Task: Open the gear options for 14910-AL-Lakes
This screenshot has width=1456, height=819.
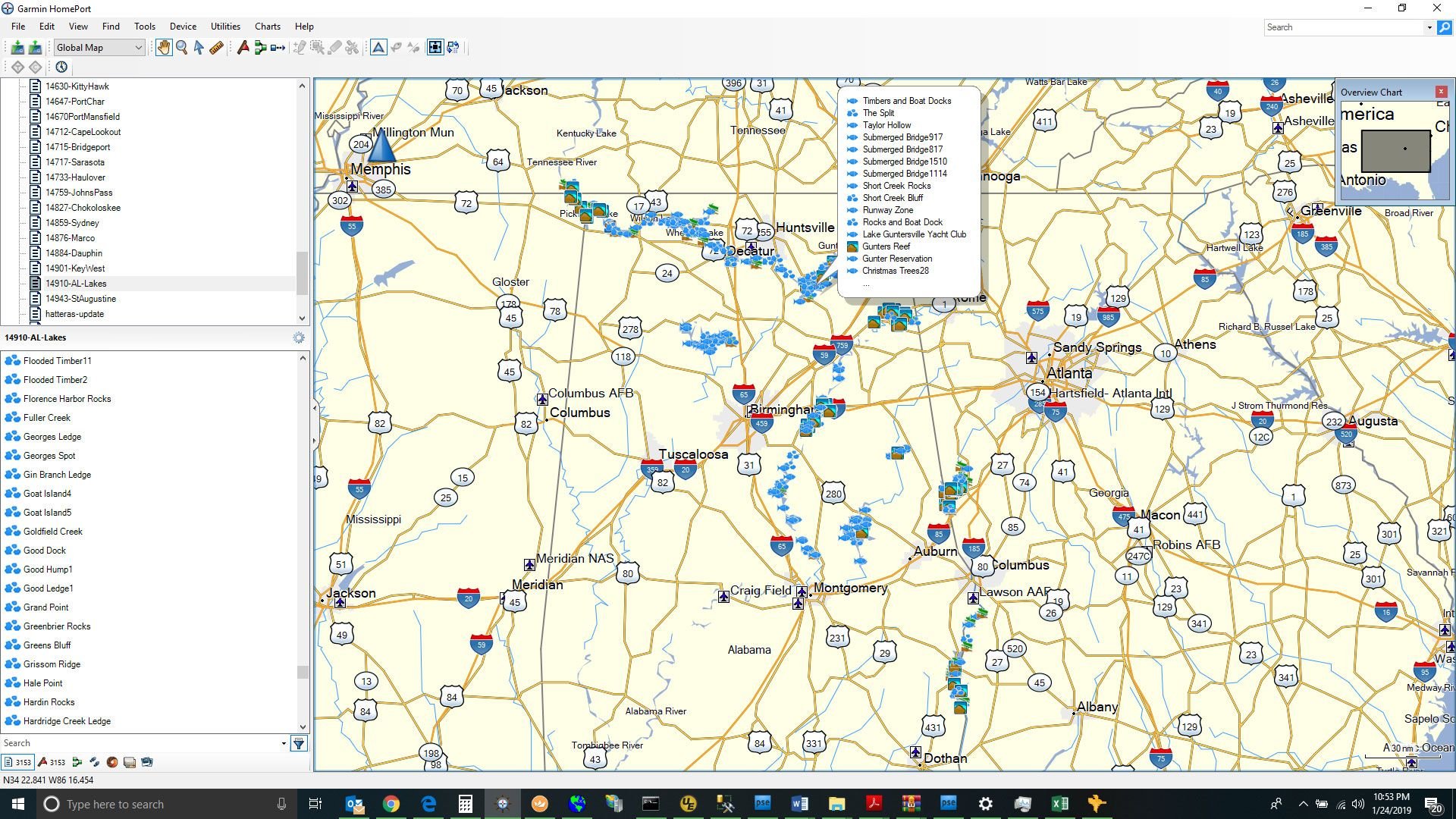Action: [299, 338]
